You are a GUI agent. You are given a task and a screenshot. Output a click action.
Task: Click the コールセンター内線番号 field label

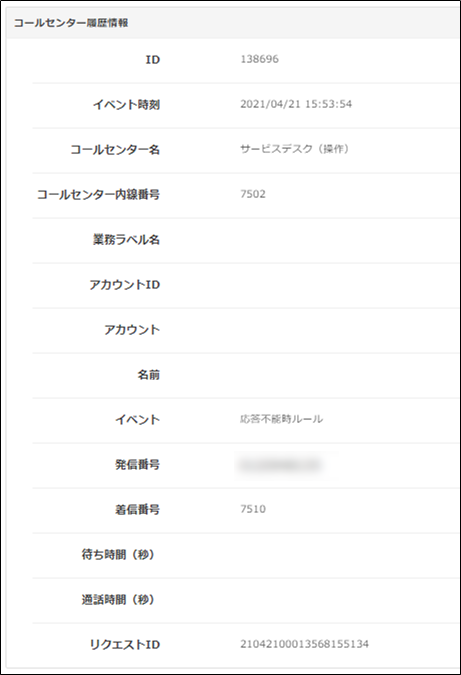98,195
